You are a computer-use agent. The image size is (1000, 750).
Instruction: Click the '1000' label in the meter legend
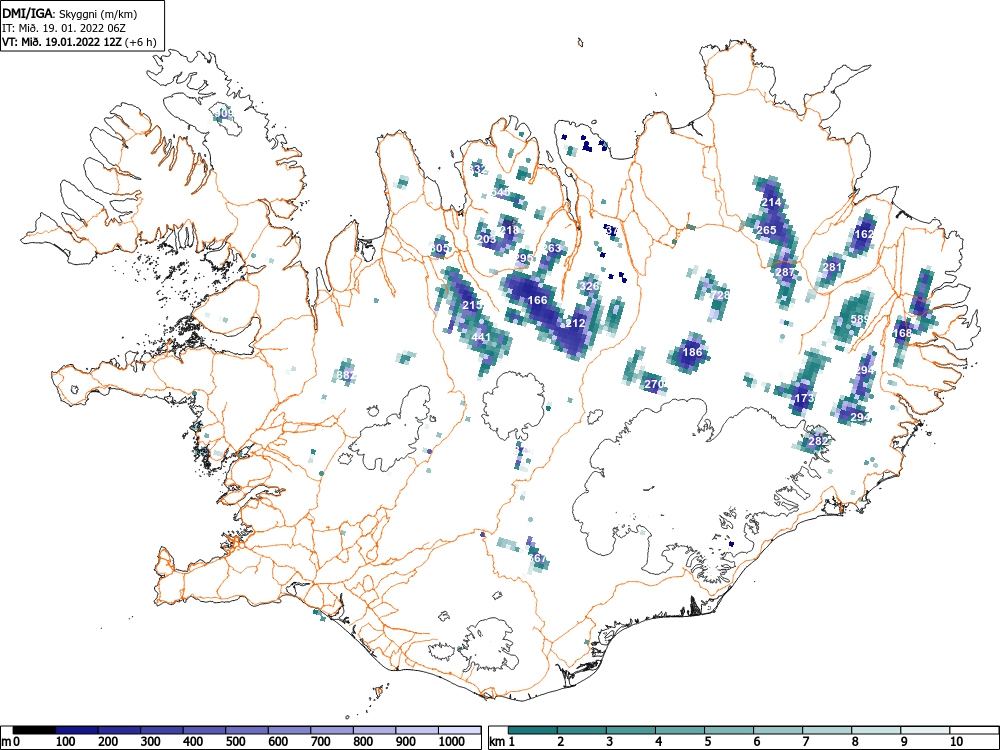click(x=452, y=742)
